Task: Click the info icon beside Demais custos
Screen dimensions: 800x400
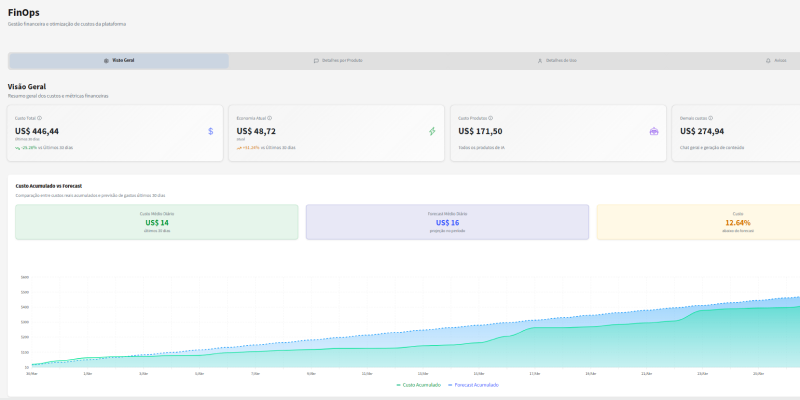Action: [x=710, y=118]
